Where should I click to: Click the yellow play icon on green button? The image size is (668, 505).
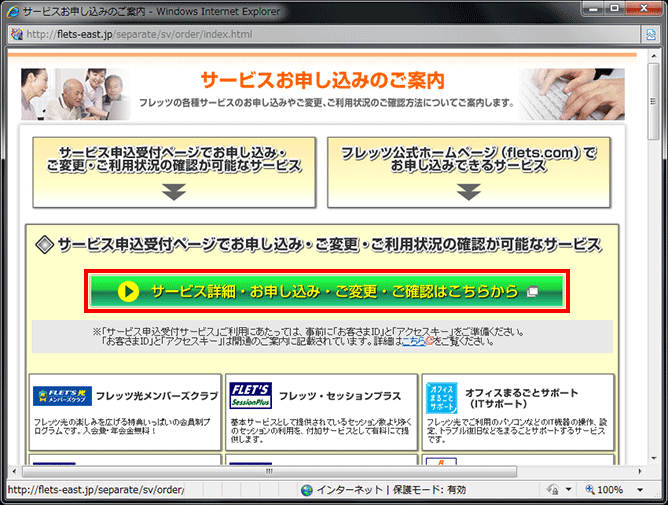click(128, 291)
